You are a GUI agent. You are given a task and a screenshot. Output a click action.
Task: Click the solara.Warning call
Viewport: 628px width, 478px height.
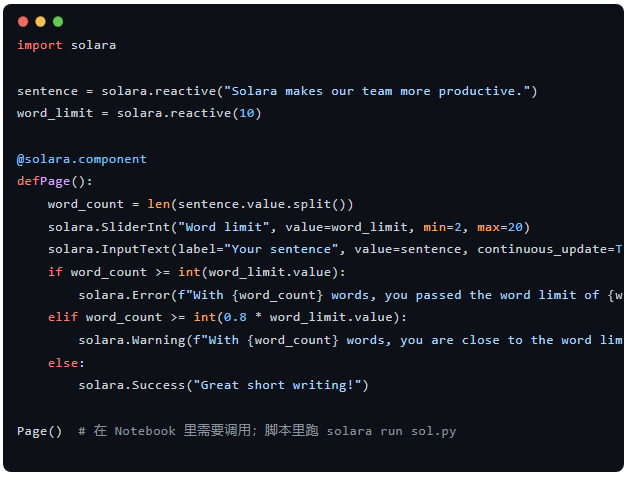pos(132,340)
